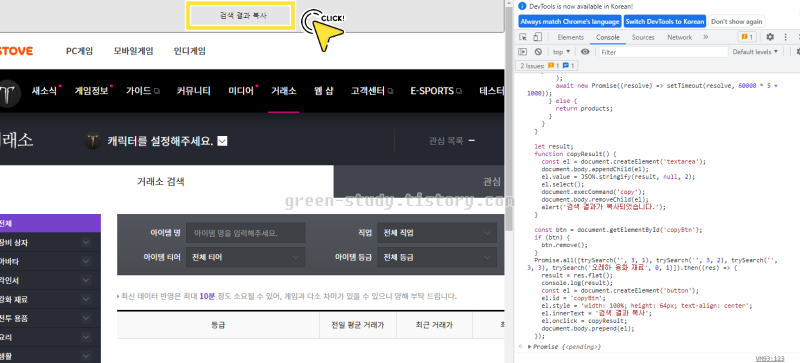Focus the 아이템 명 search input
Viewport: 800px width, 363px height.
[x=245, y=233]
